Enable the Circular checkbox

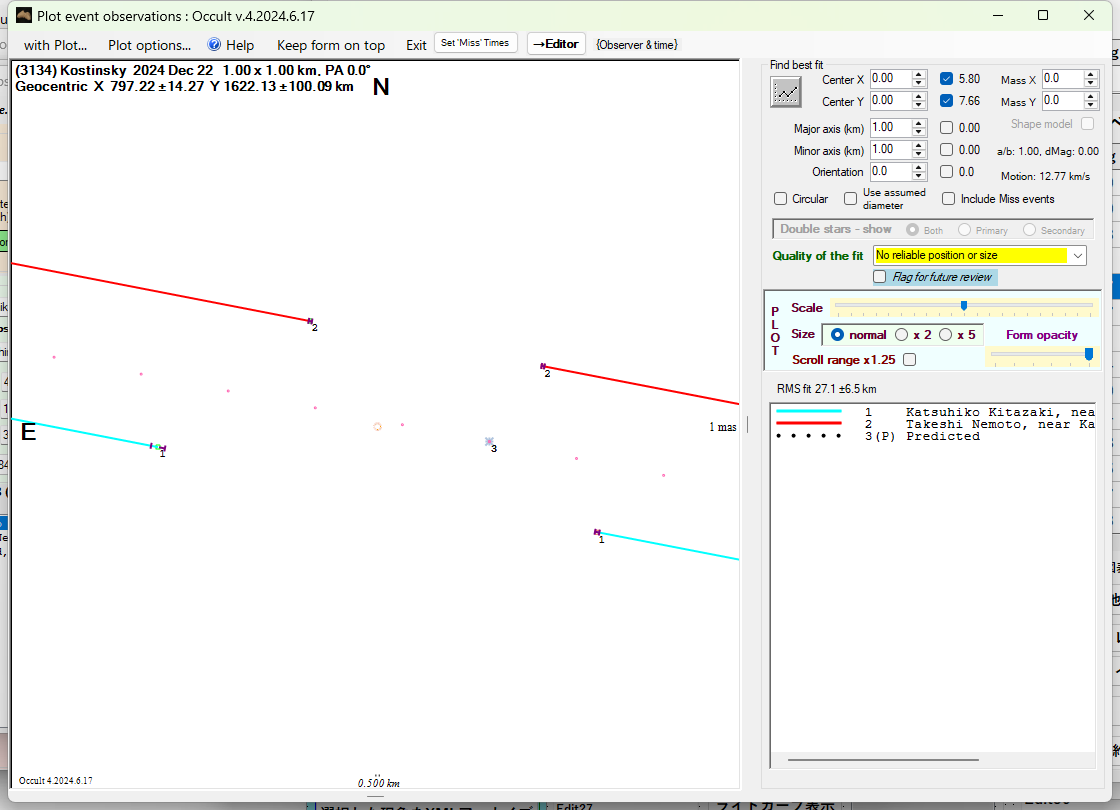[781, 199]
